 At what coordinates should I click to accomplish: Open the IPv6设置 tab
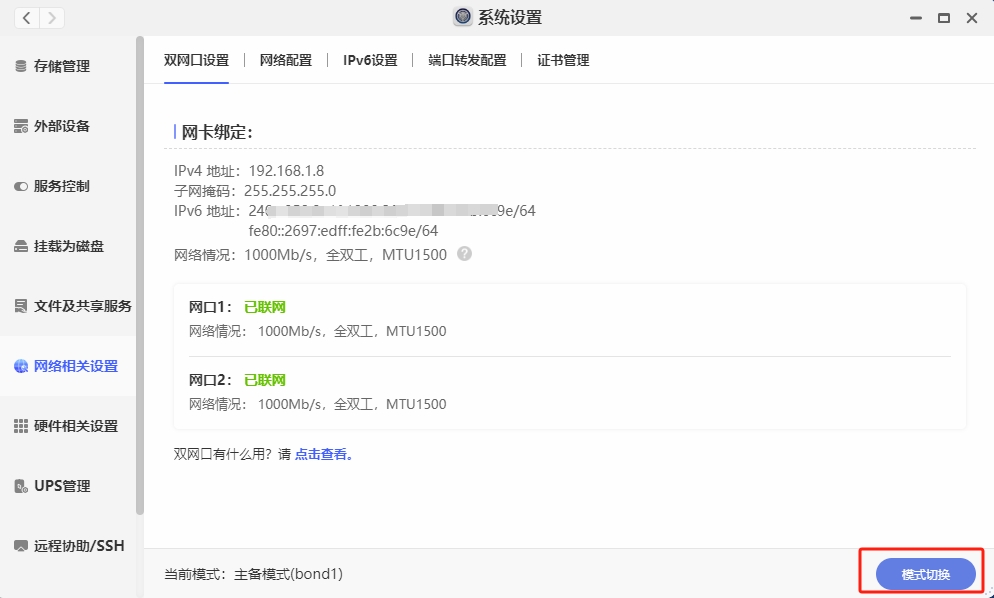[370, 60]
